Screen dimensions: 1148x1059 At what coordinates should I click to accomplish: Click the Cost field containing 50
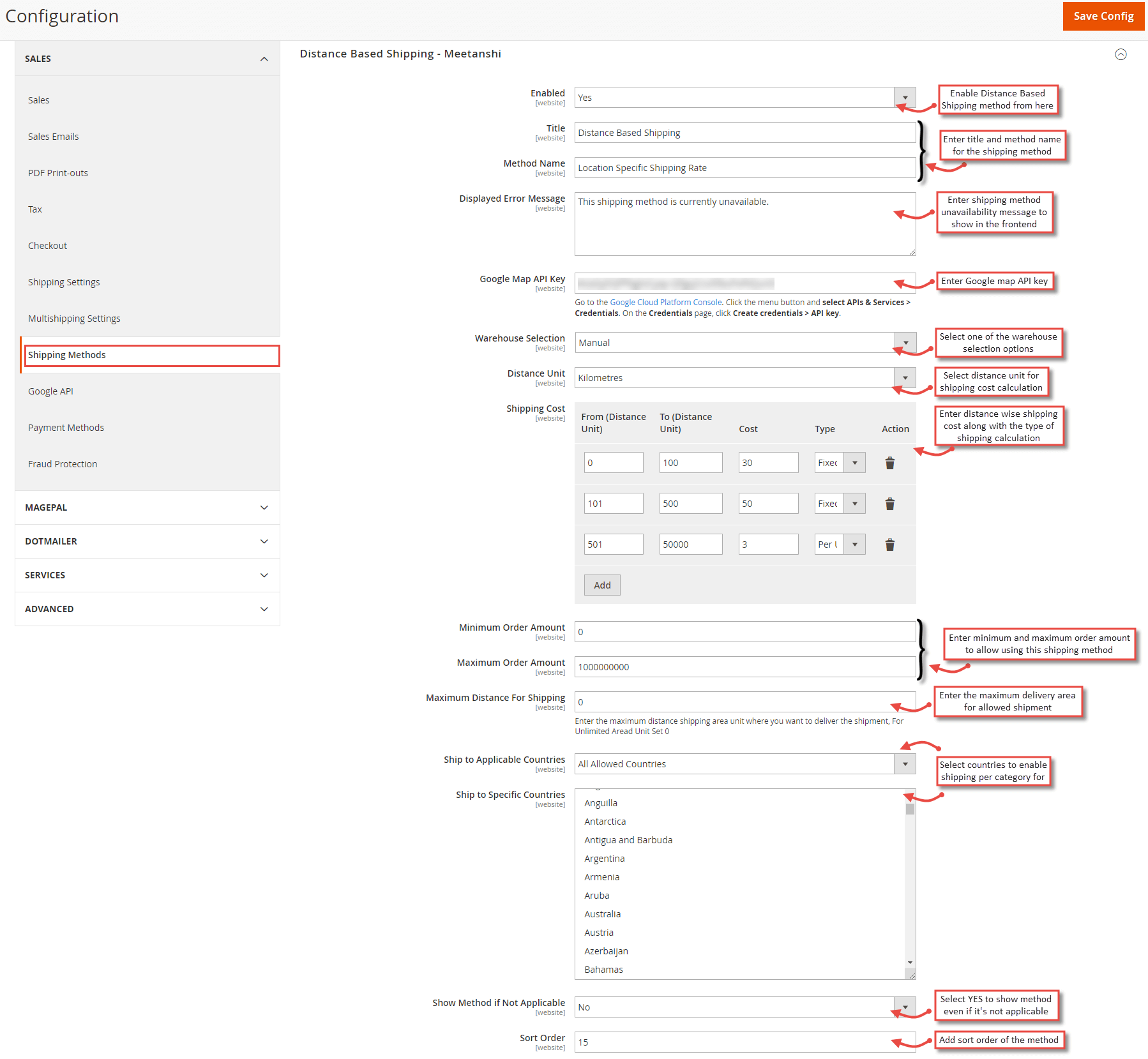[x=769, y=504]
